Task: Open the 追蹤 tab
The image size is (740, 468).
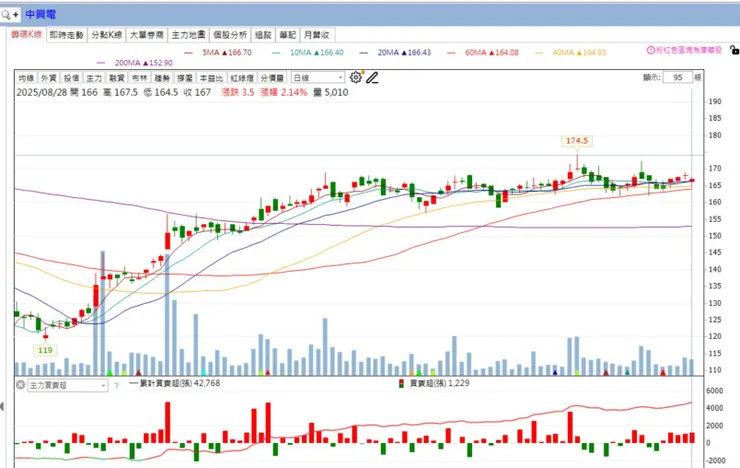Action: [x=263, y=35]
